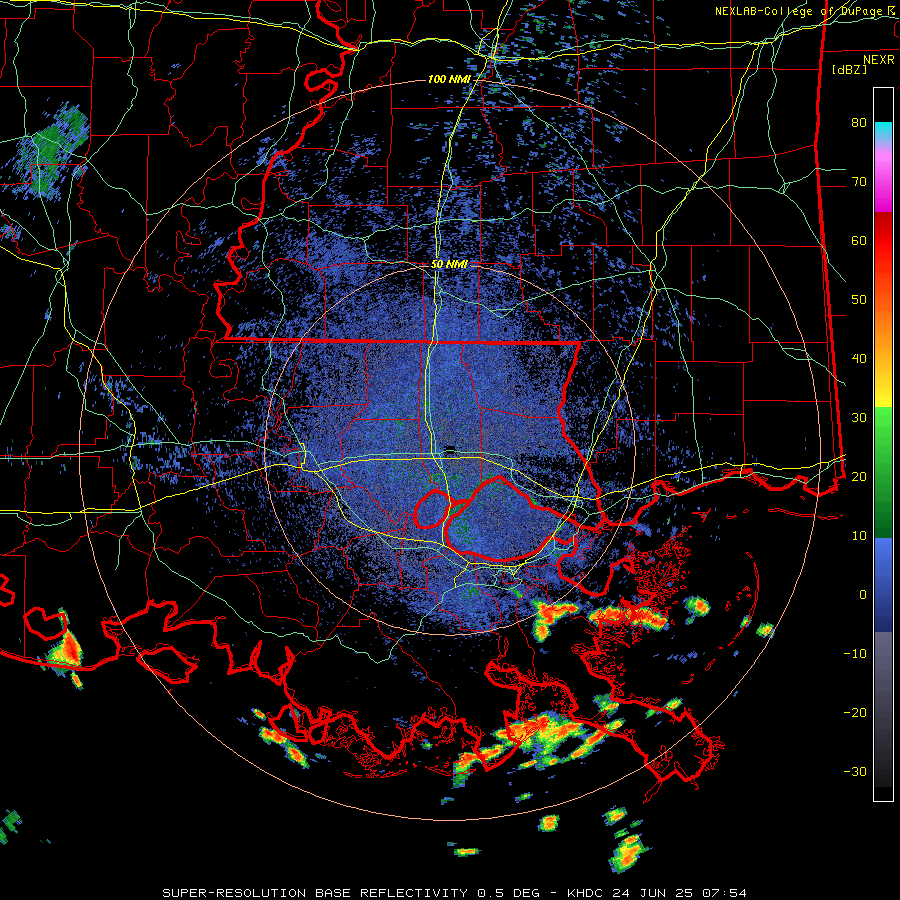The height and width of the screenshot is (900, 900).
Task: Click the 50 value on dBZ scale
Action: tap(859, 300)
